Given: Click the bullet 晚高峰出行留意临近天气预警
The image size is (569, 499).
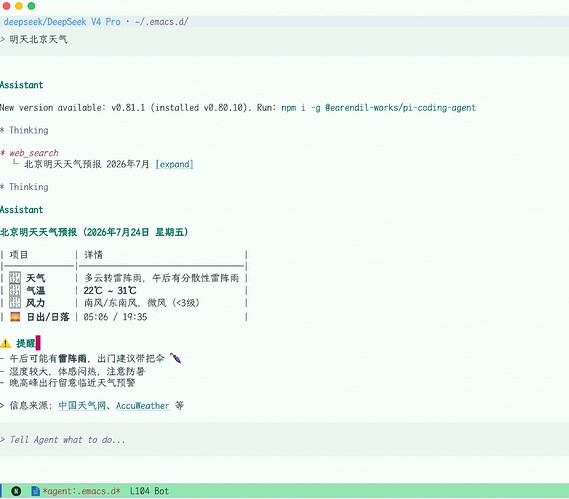Looking at the screenshot, I should 72,383.
